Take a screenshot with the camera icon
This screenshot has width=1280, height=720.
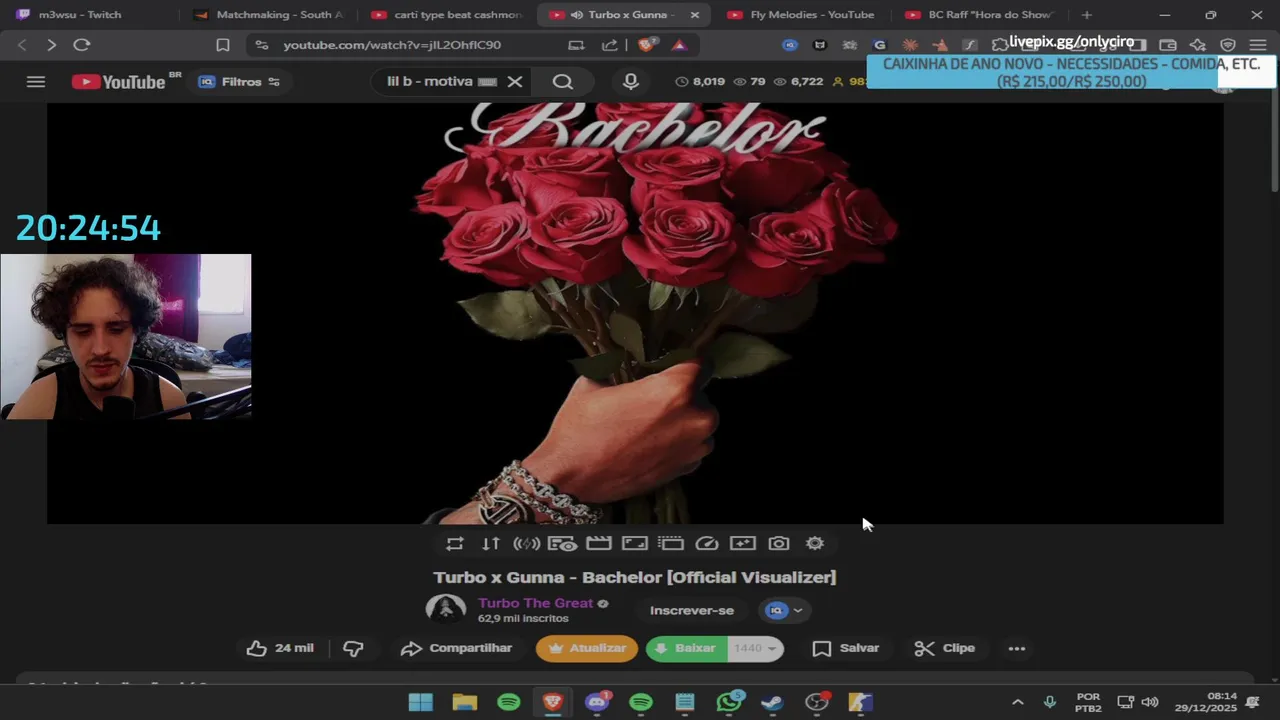[x=779, y=543]
